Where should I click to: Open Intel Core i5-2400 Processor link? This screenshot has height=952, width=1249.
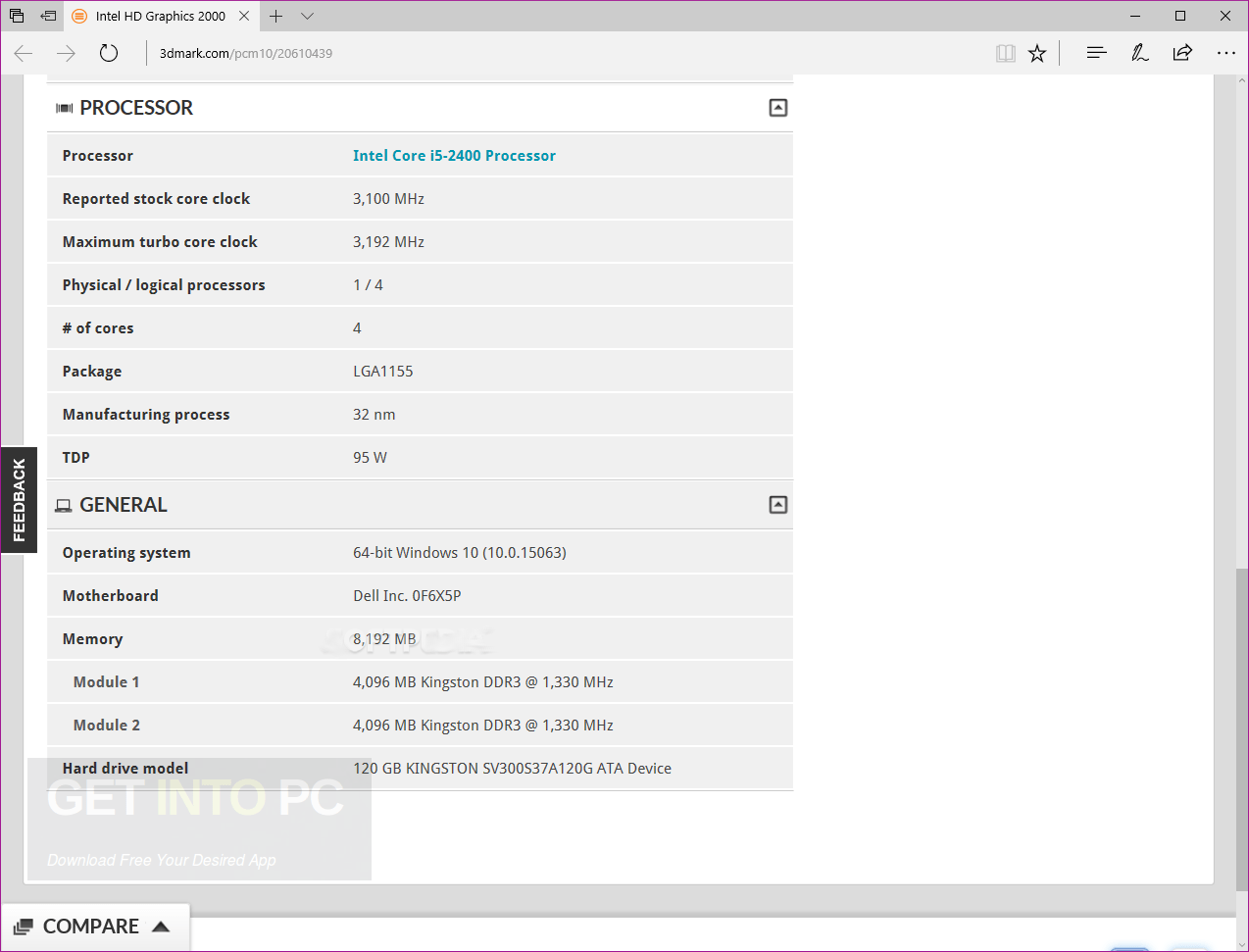coord(454,155)
